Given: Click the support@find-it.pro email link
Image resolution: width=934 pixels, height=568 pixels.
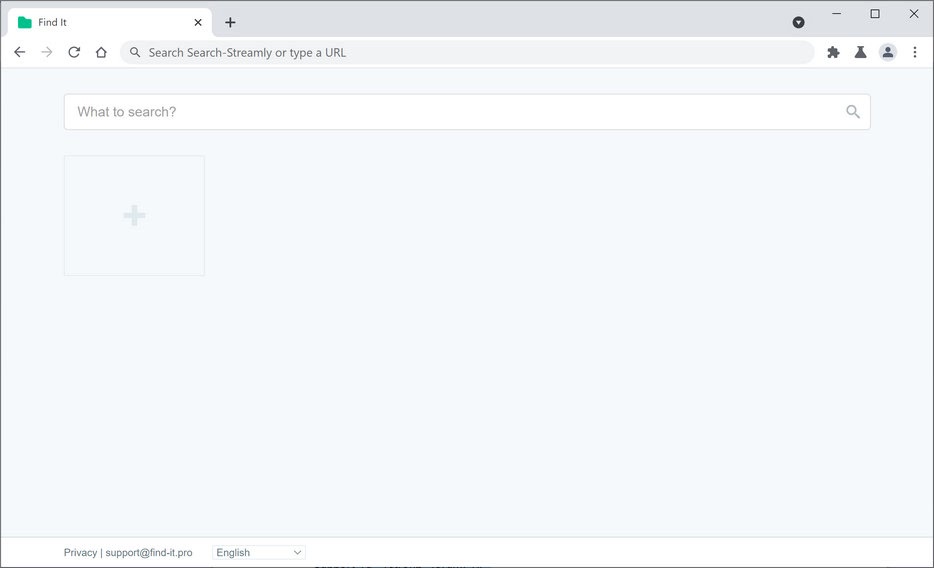Looking at the screenshot, I should coord(149,553).
